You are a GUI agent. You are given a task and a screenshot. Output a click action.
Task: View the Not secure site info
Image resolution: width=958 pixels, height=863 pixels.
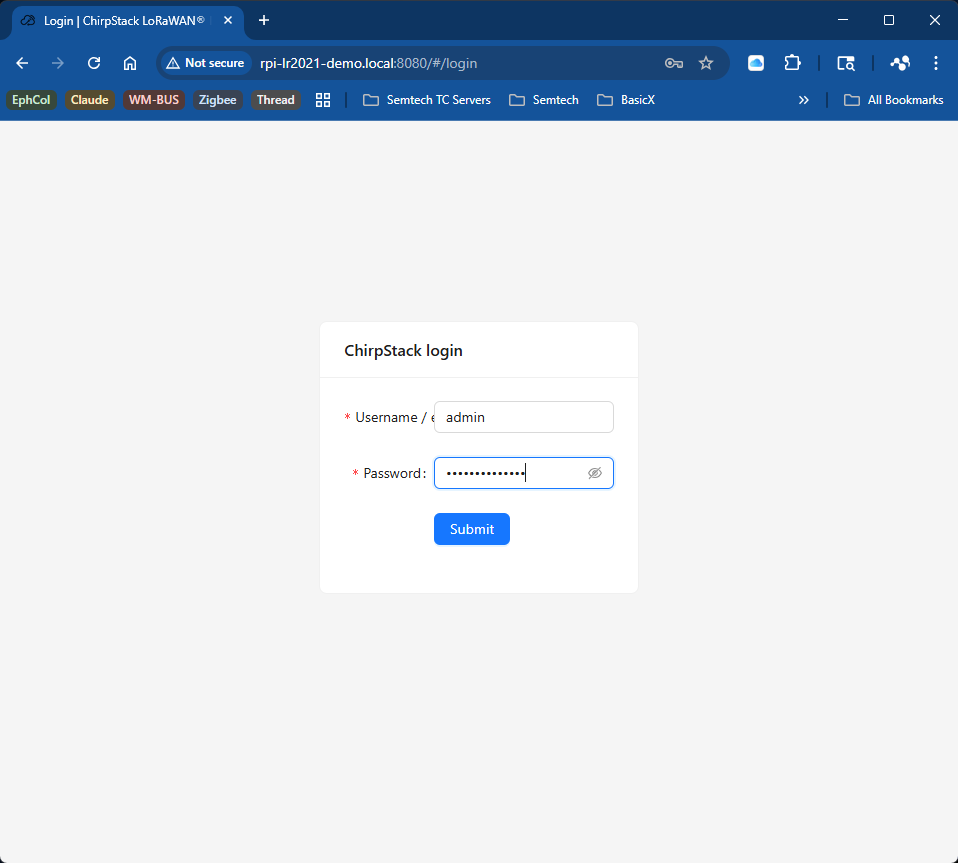(205, 63)
